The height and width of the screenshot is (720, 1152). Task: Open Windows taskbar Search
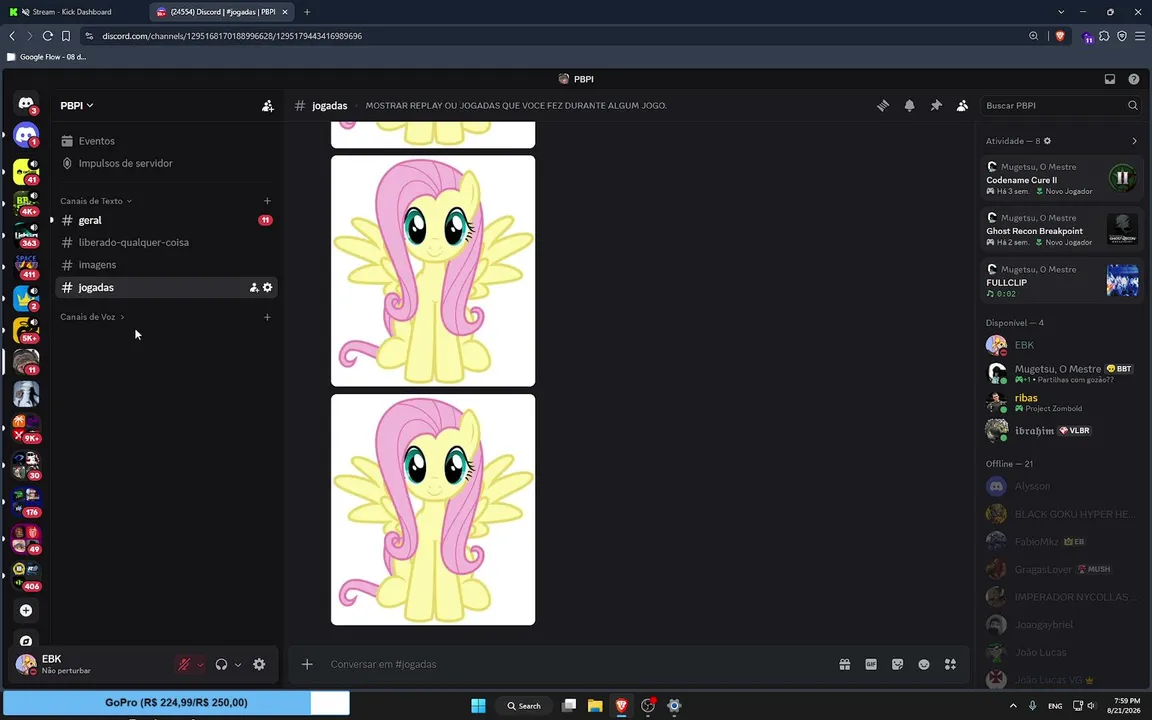[524, 706]
